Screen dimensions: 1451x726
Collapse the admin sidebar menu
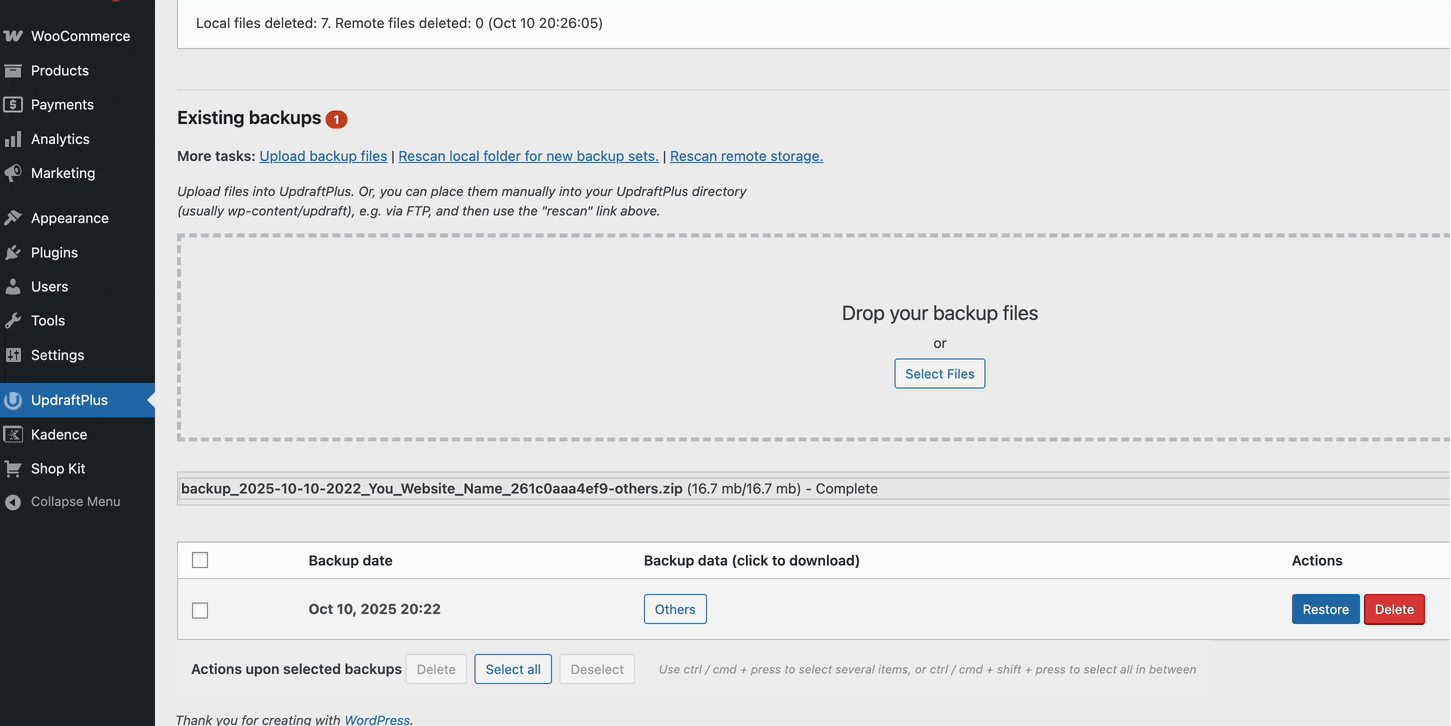point(63,501)
